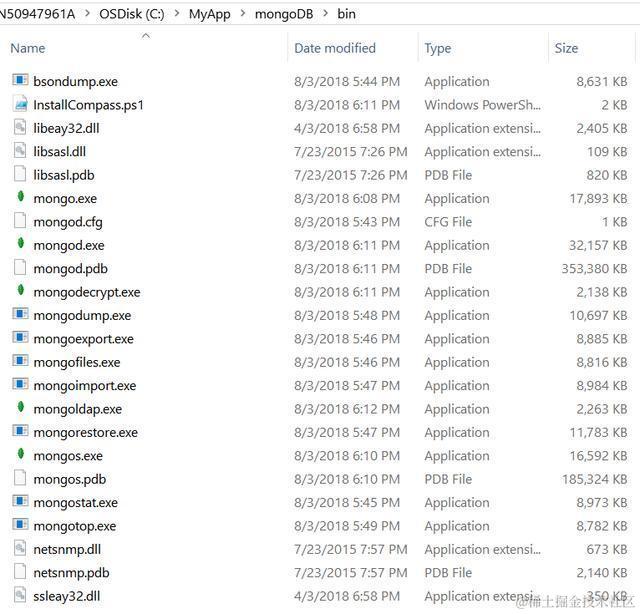
Task: Select the file name mongod.cfg
Action: [68, 222]
